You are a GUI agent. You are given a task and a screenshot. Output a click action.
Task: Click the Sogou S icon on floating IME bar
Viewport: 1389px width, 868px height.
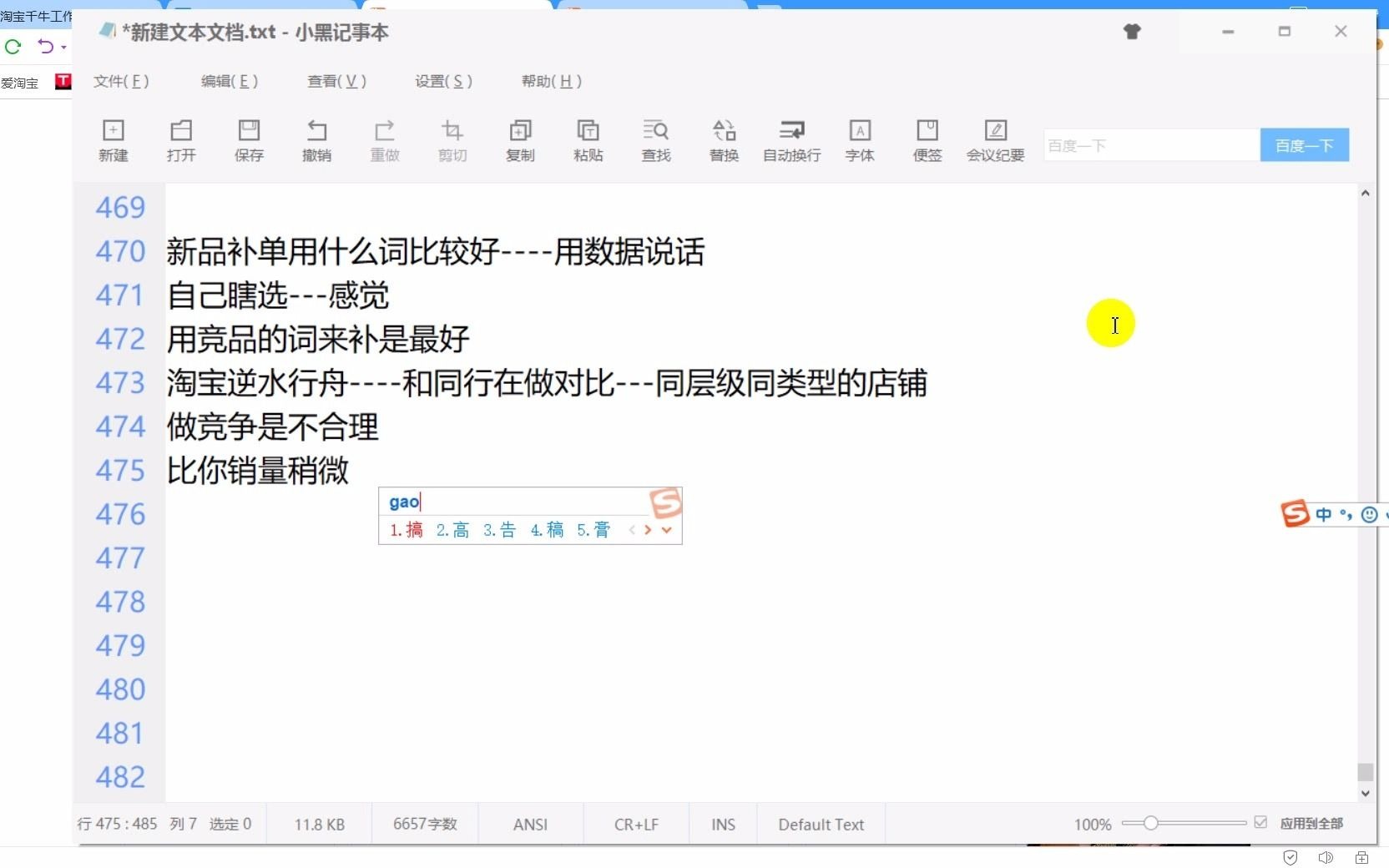click(1295, 513)
